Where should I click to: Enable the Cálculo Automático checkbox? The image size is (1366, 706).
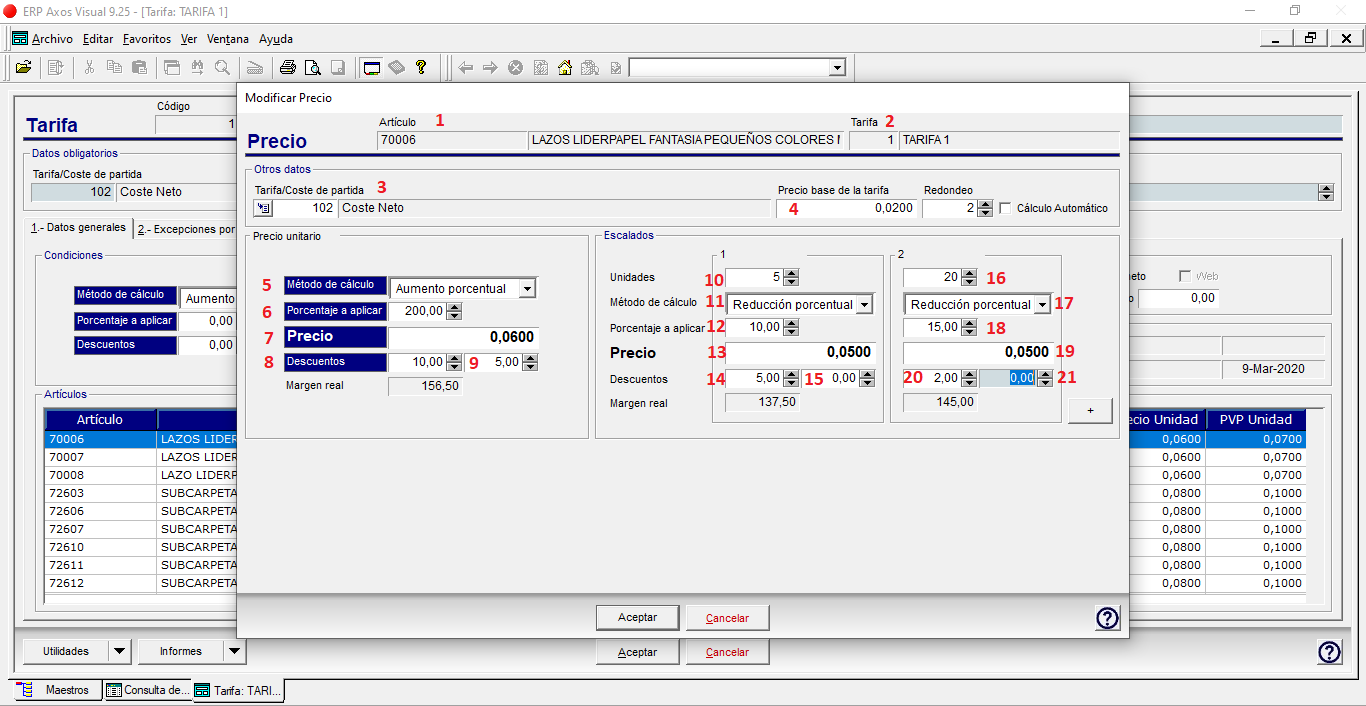(1006, 208)
